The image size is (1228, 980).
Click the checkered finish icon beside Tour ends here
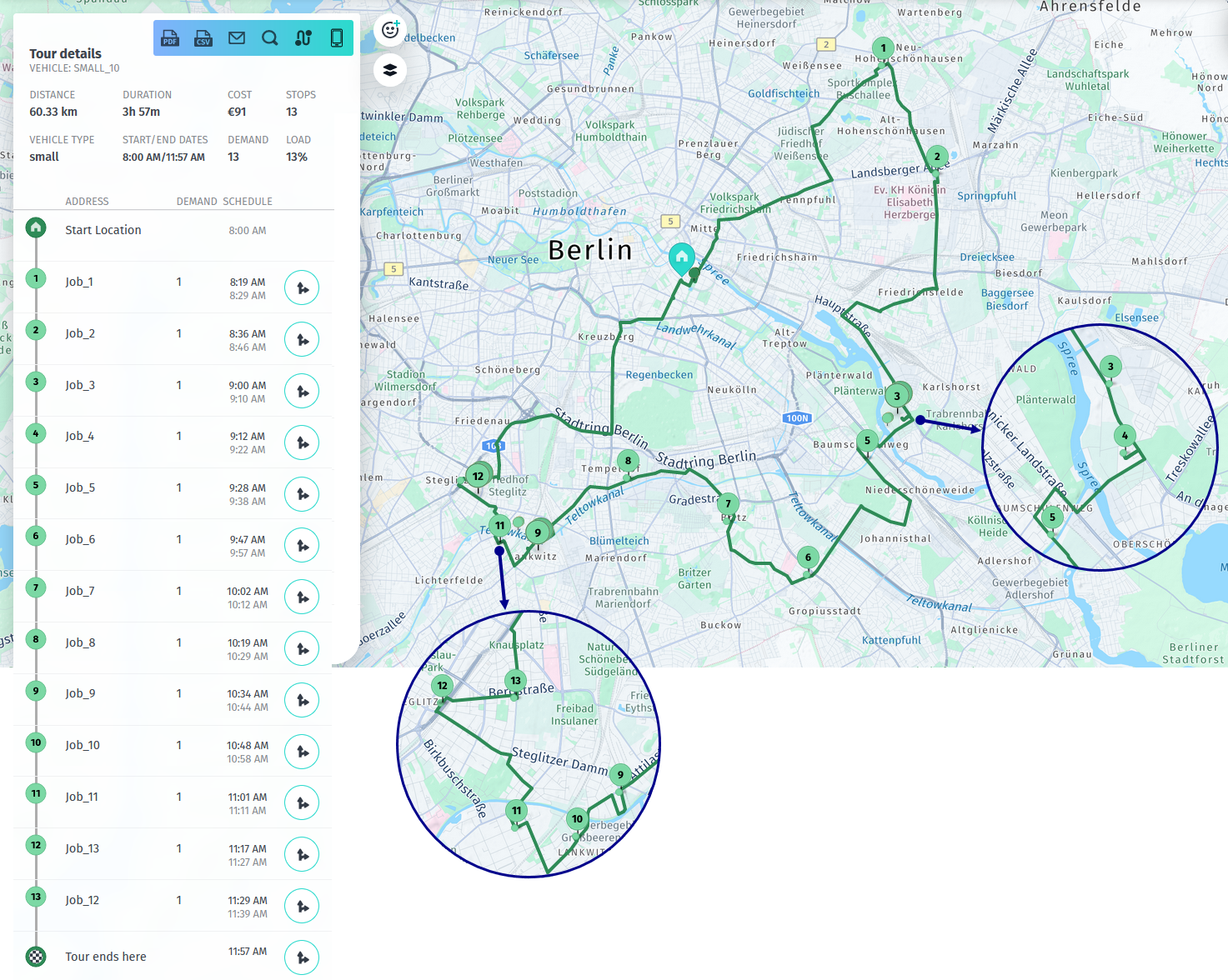[36, 957]
